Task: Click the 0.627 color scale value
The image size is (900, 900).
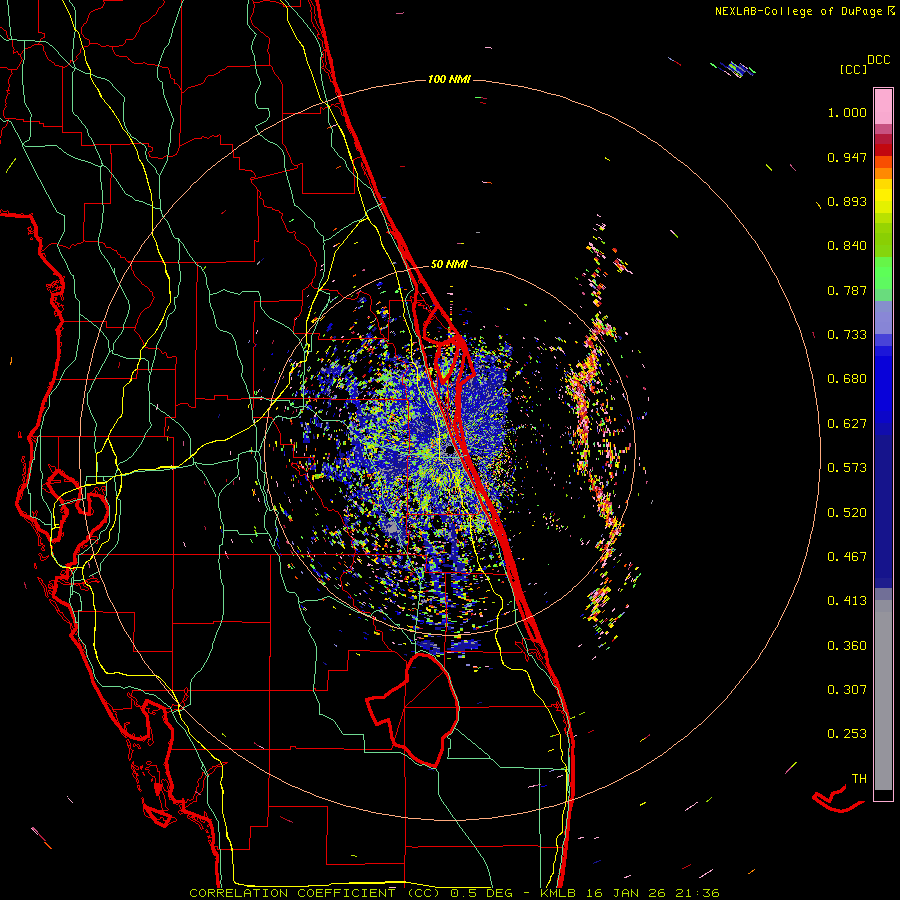Action: point(847,424)
